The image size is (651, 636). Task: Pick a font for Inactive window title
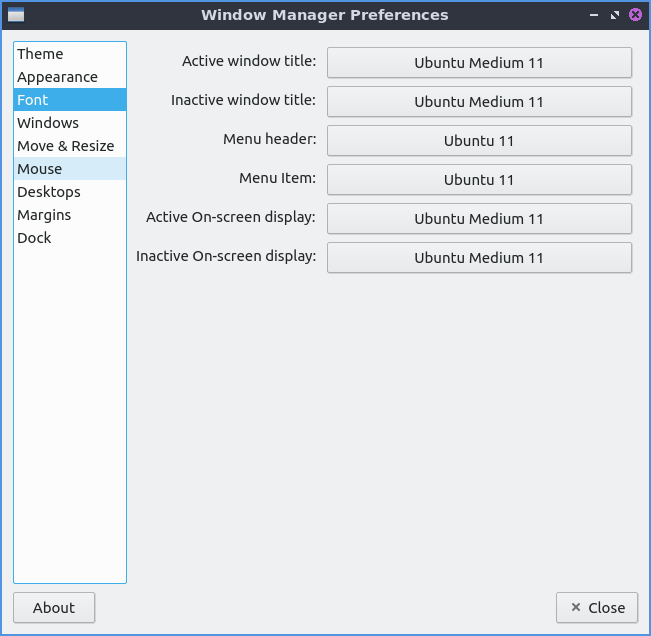[479, 101]
